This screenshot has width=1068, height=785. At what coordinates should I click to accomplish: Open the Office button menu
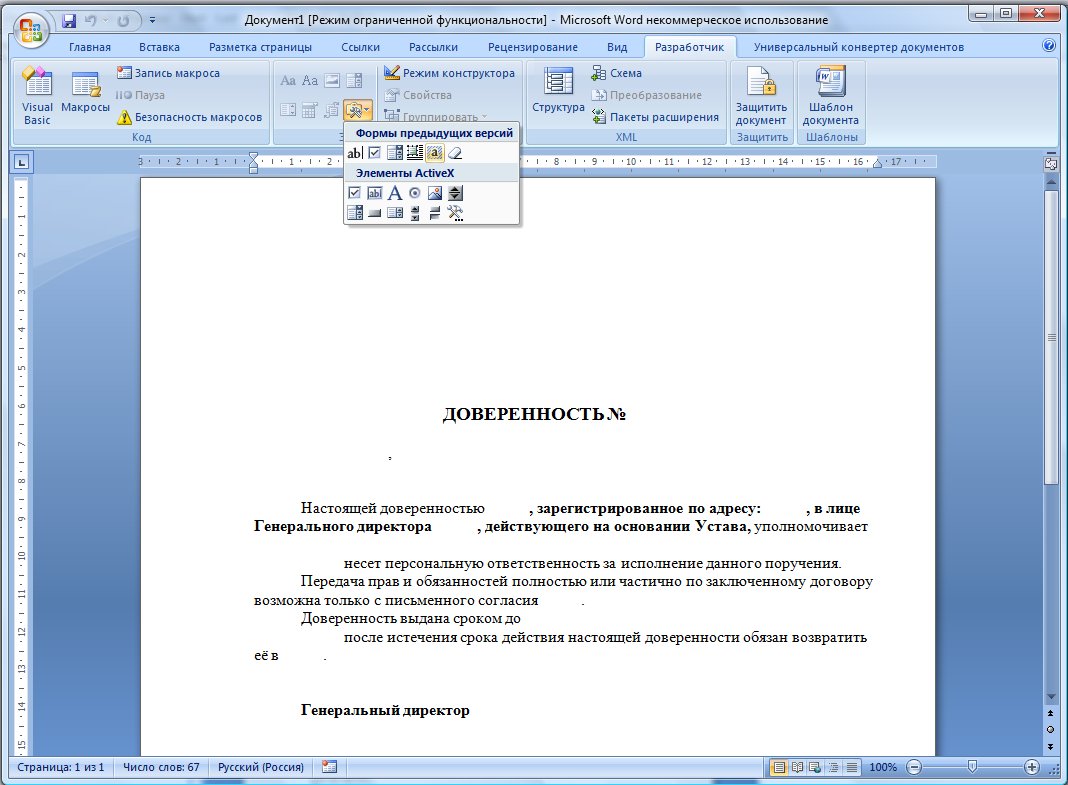point(31,30)
